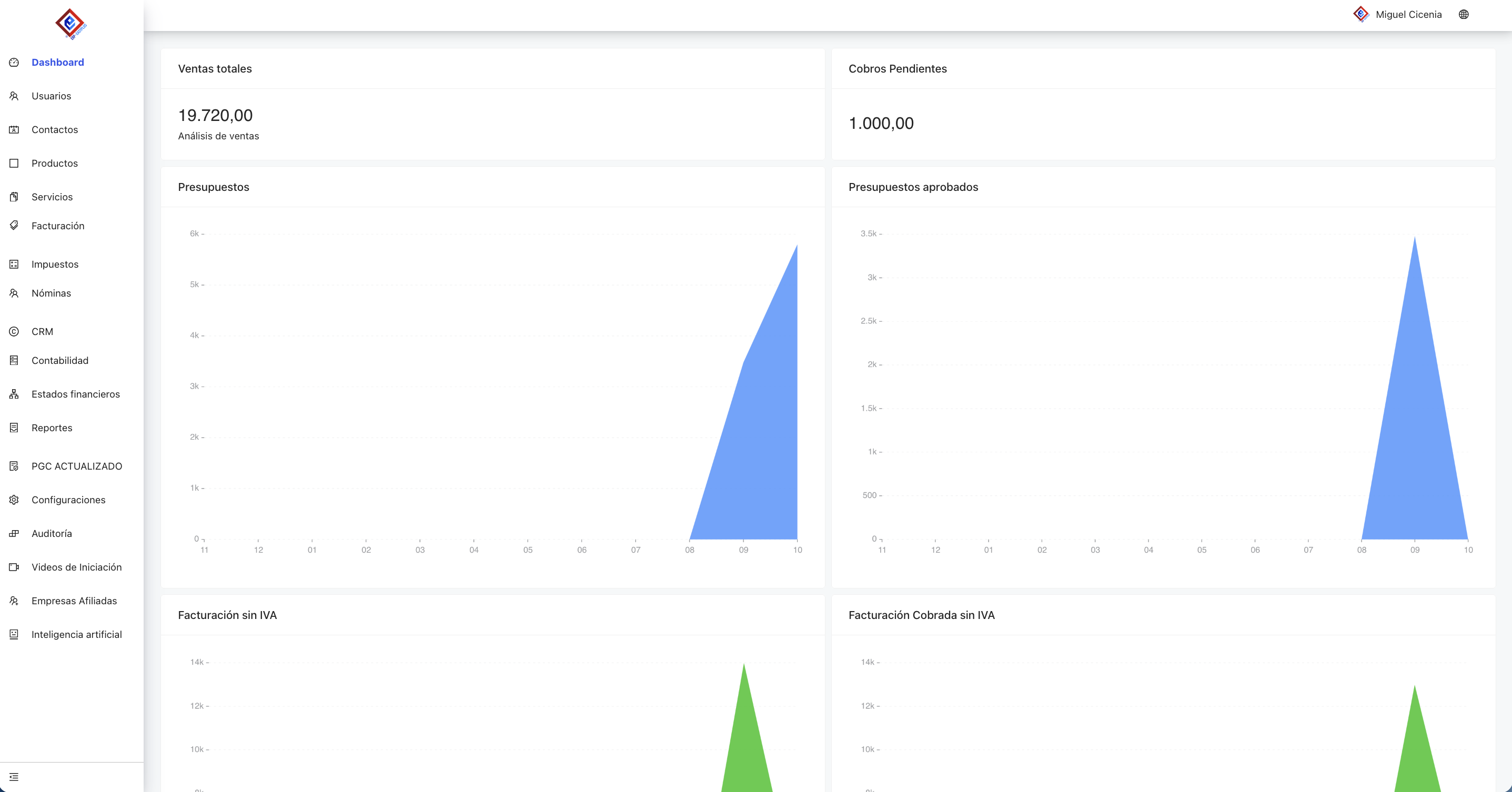Click the Productos square icon
Viewport: 1512px width, 792px height.
(14, 163)
